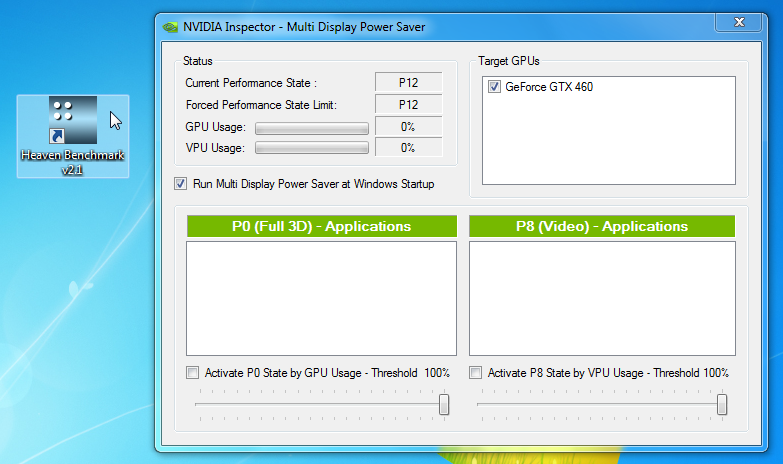The image size is (783, 464).
Task: Click the VPU Usage percentage readout
Action: click(x=408, y=148)
